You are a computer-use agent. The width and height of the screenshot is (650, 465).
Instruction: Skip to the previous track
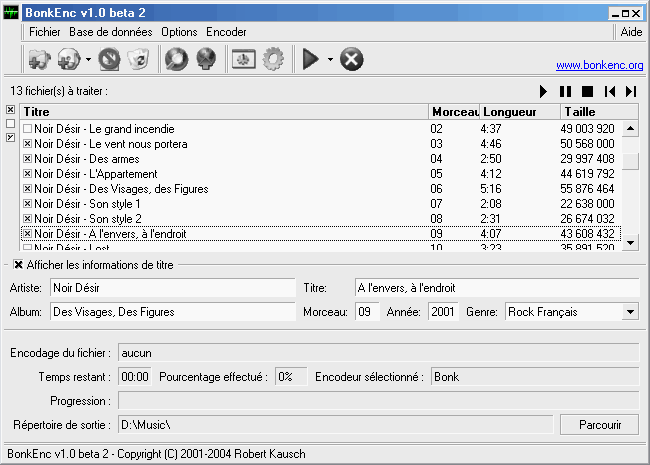click(x=609, y=91)
